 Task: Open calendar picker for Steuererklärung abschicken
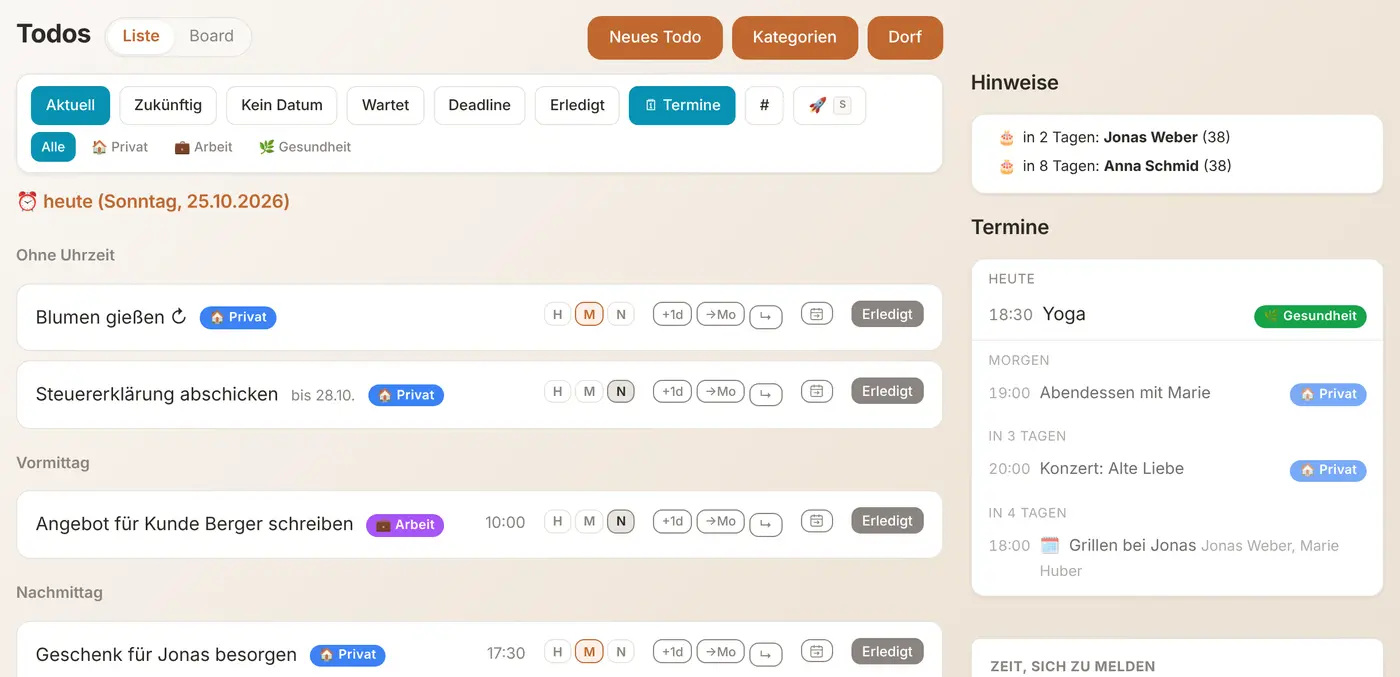coord(817,391)
